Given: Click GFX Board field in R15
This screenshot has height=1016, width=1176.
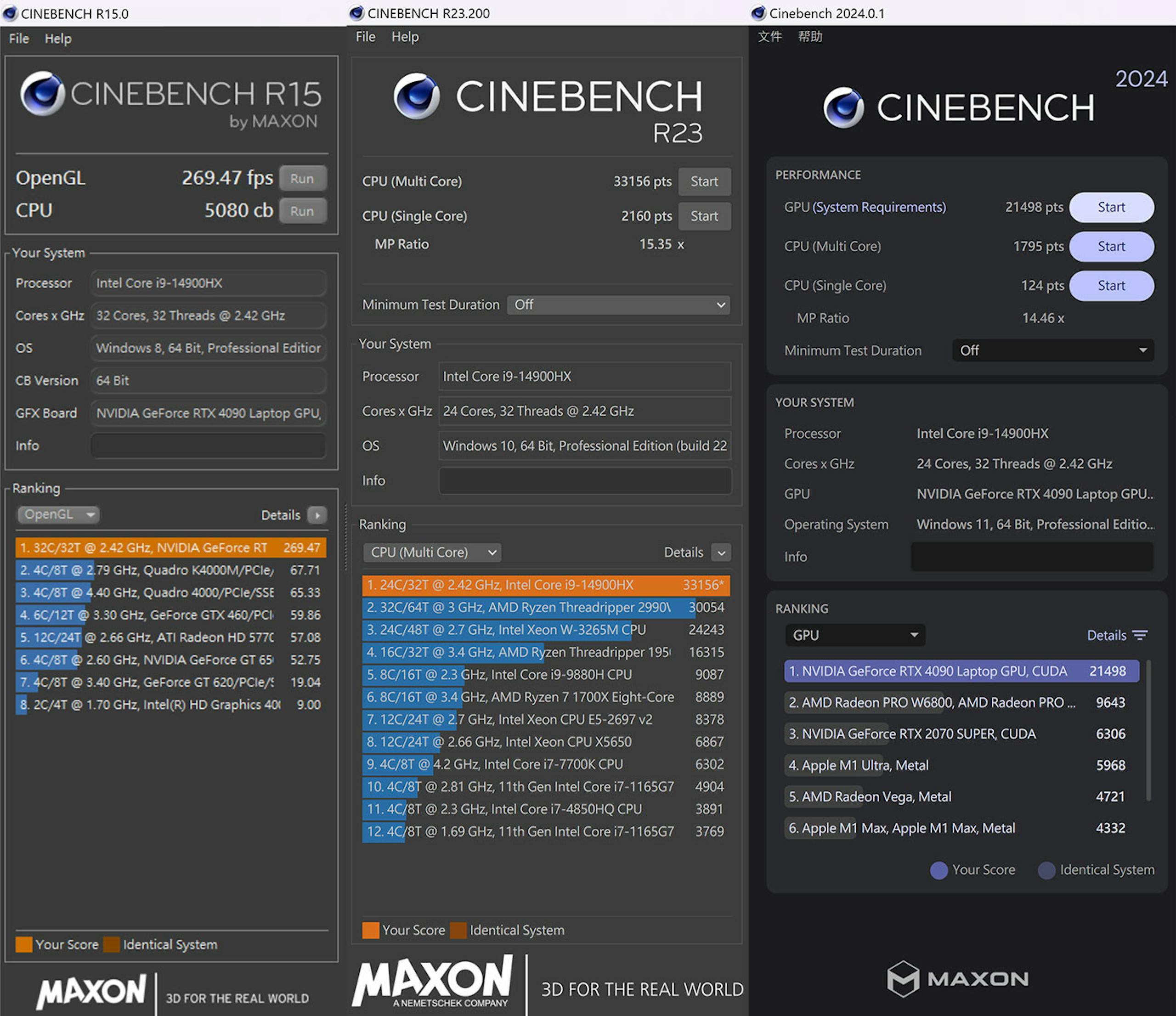Looking at the screenshot, I should click(x=208, y=413).
